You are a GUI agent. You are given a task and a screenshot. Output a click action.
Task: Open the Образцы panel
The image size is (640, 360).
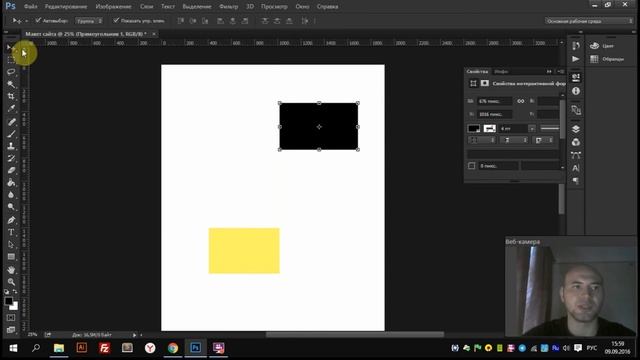(x=607, y=59)
